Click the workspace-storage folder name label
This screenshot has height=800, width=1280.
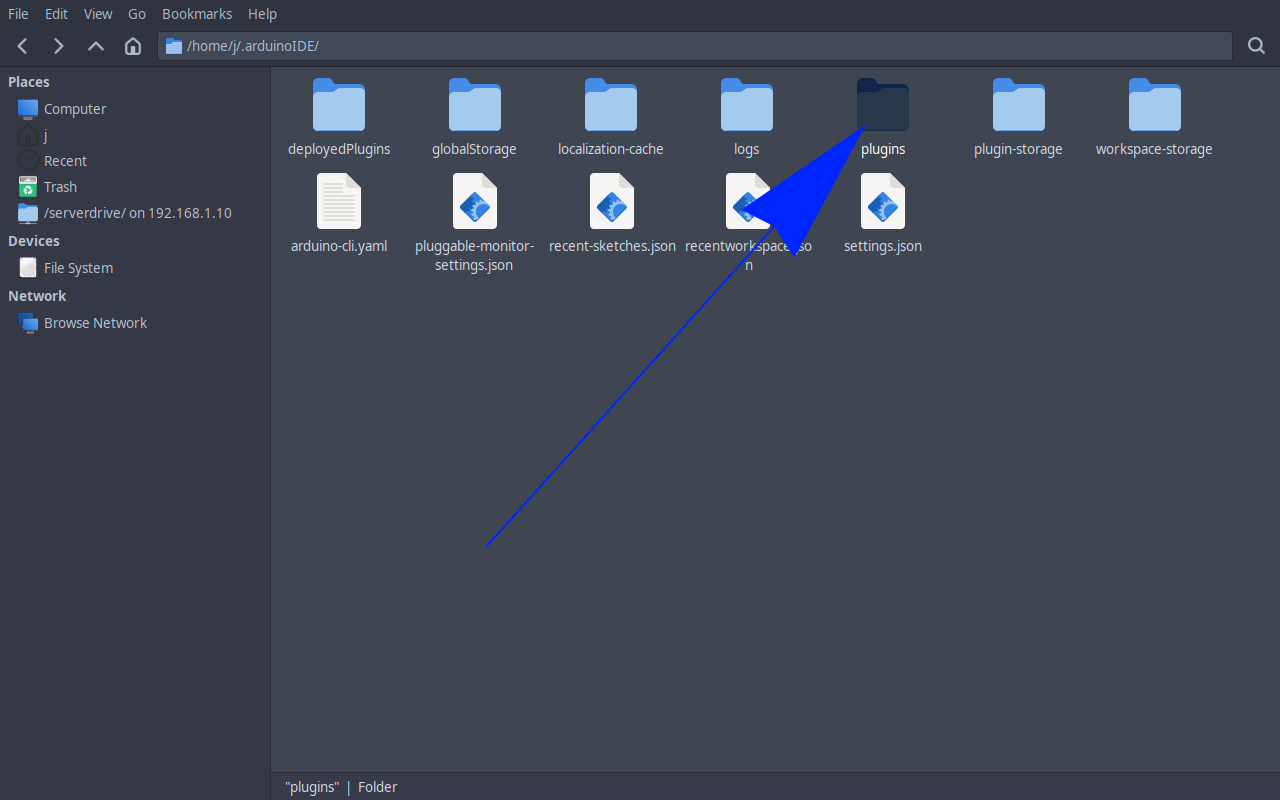click(1155, 149)
